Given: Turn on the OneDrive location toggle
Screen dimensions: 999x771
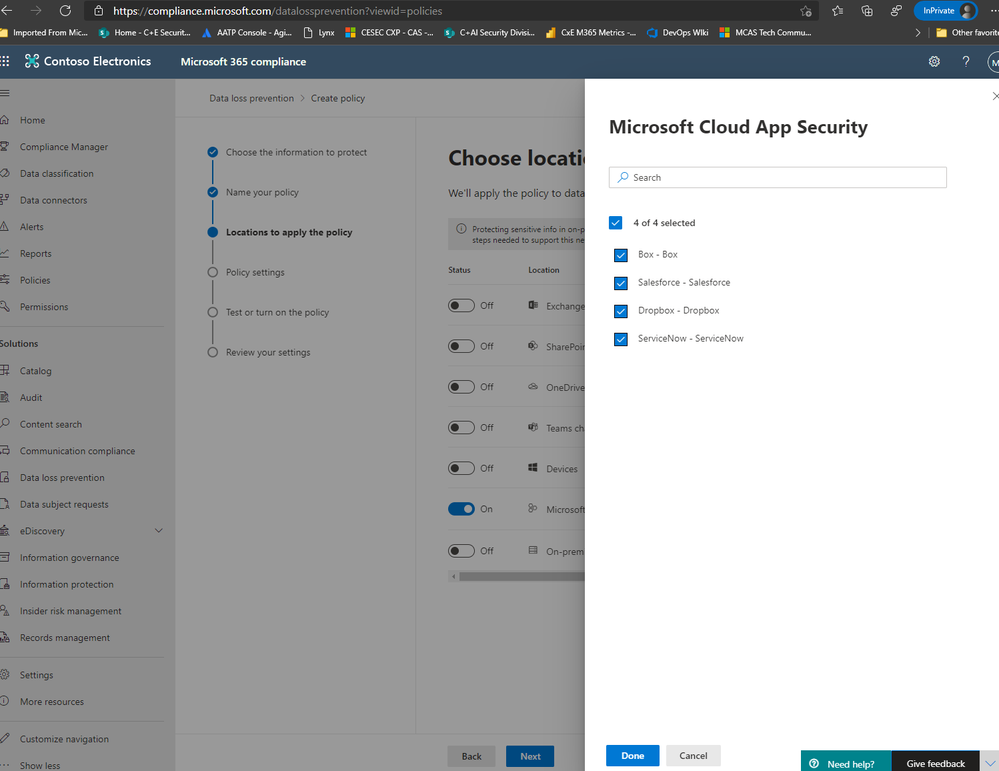Looking at the screenshot, I should pos(461,387).
